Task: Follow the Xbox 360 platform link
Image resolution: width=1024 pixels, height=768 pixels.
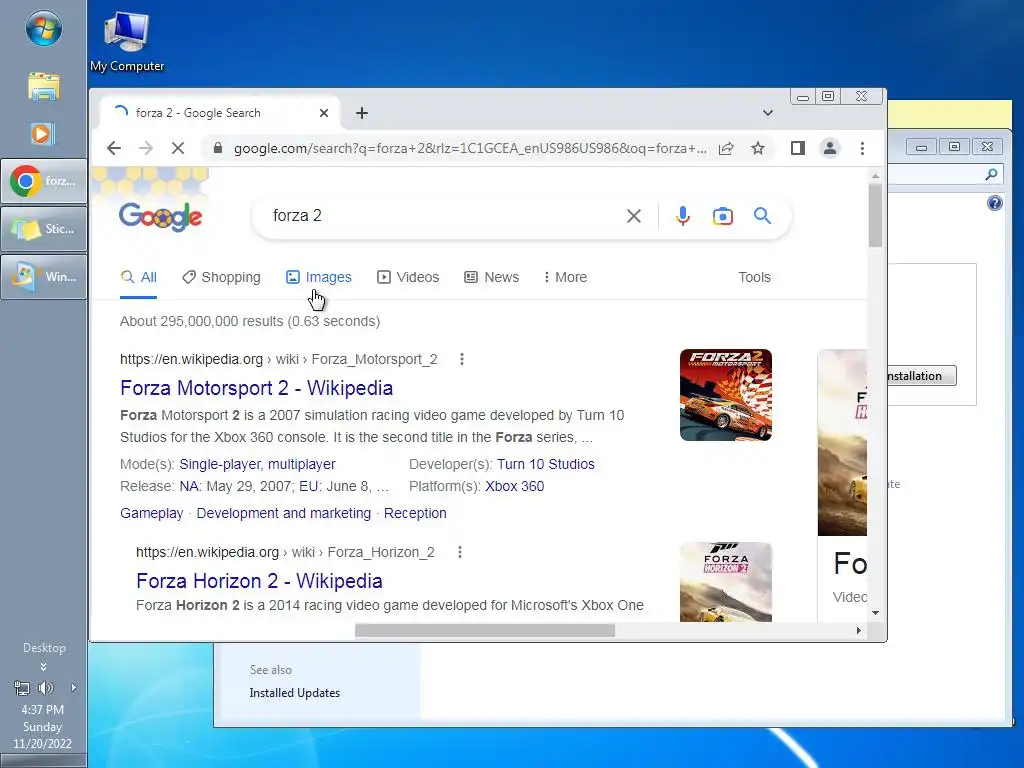Action: pyautogui.click(x=515, y=487)
